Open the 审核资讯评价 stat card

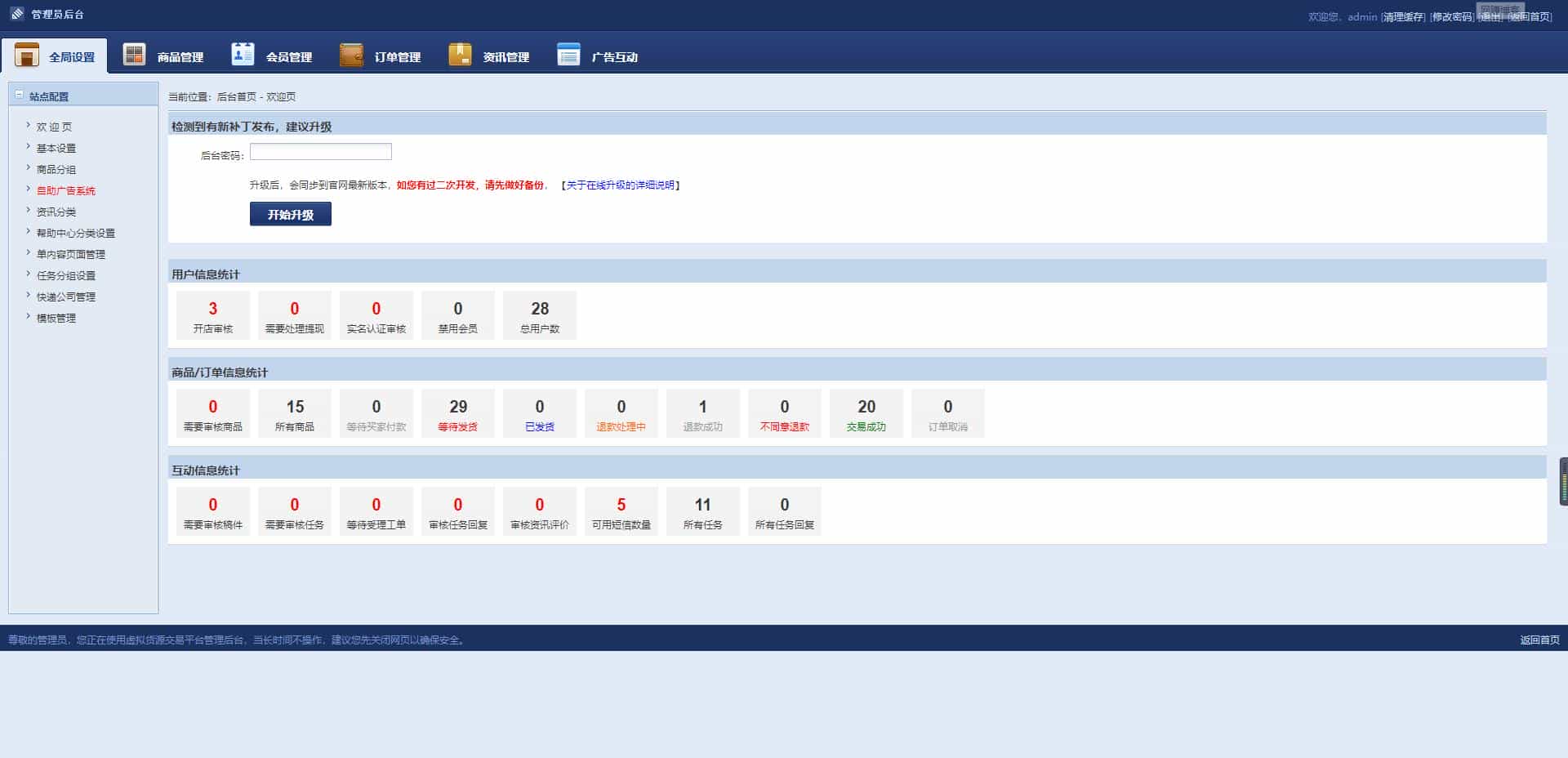click(x=540, y=511)
